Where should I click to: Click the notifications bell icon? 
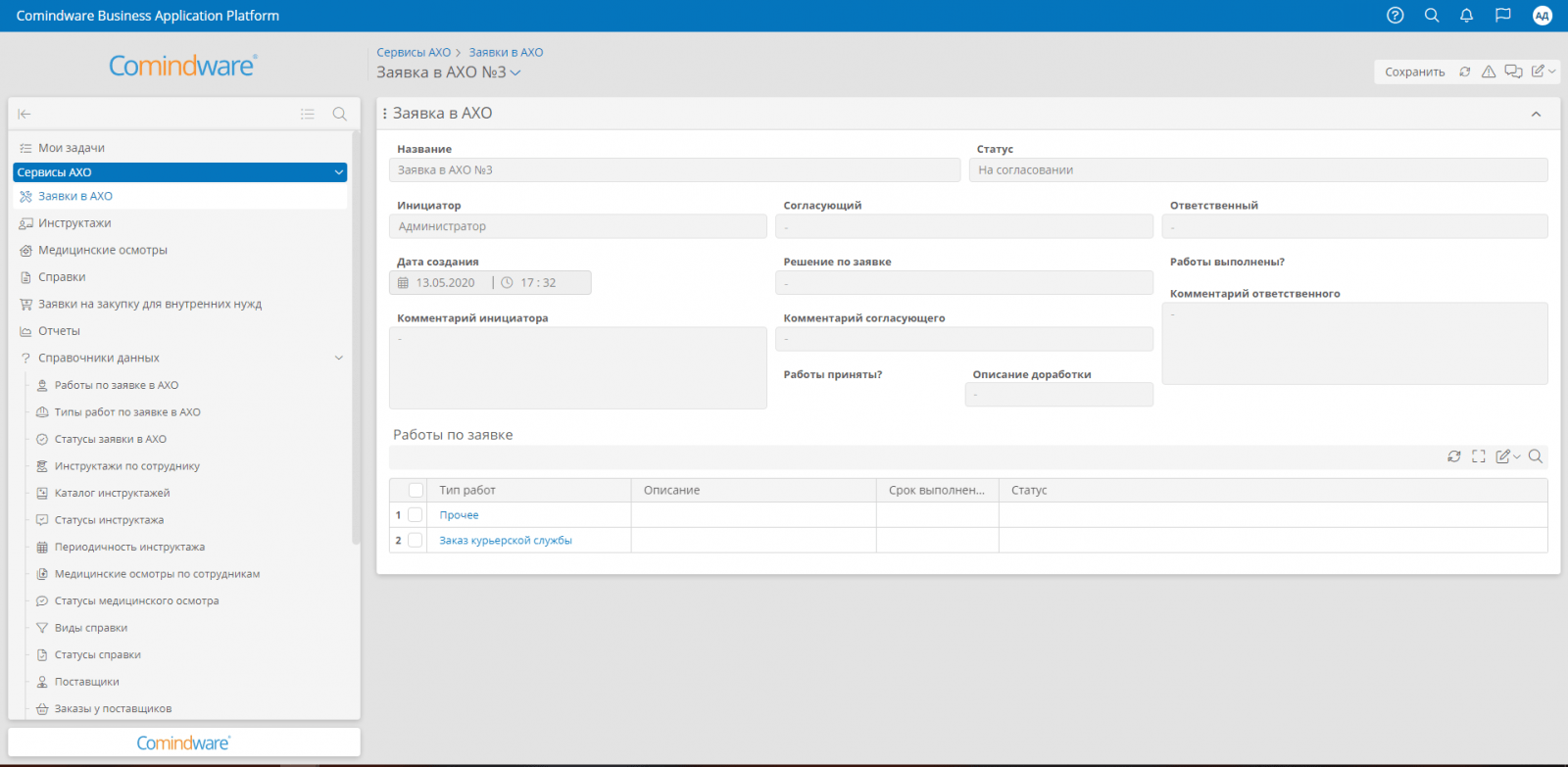[1466, 16]
